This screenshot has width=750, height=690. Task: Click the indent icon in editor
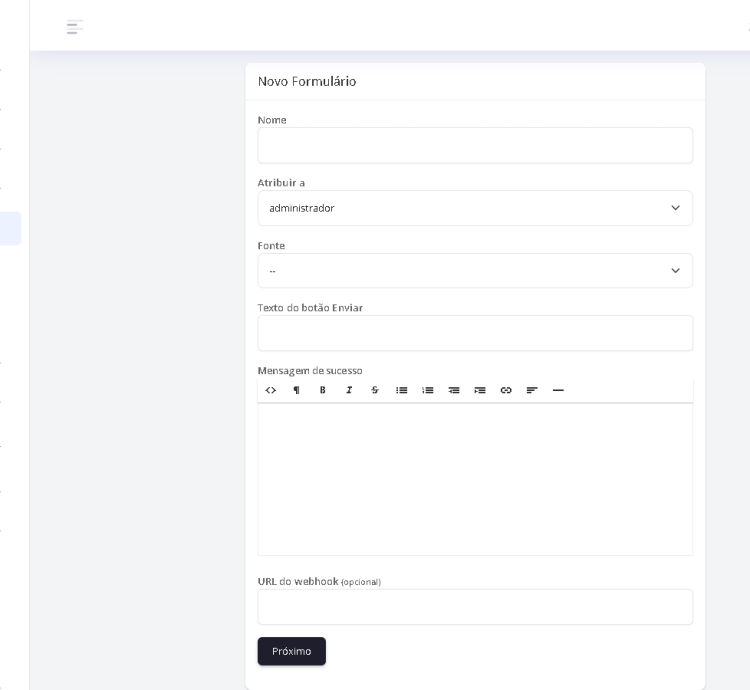click(x=480, y=390)
